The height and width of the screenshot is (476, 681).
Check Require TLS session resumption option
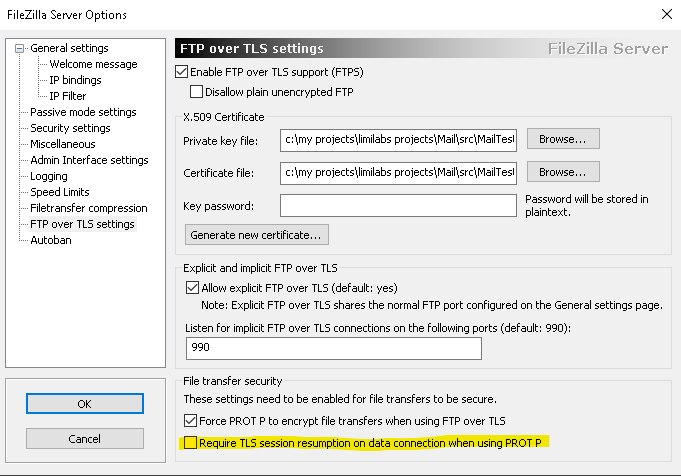[x=190, y=443]
